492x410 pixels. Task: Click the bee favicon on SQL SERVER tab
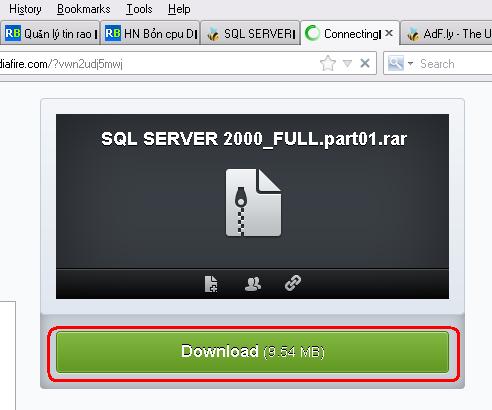click(213, 34)
